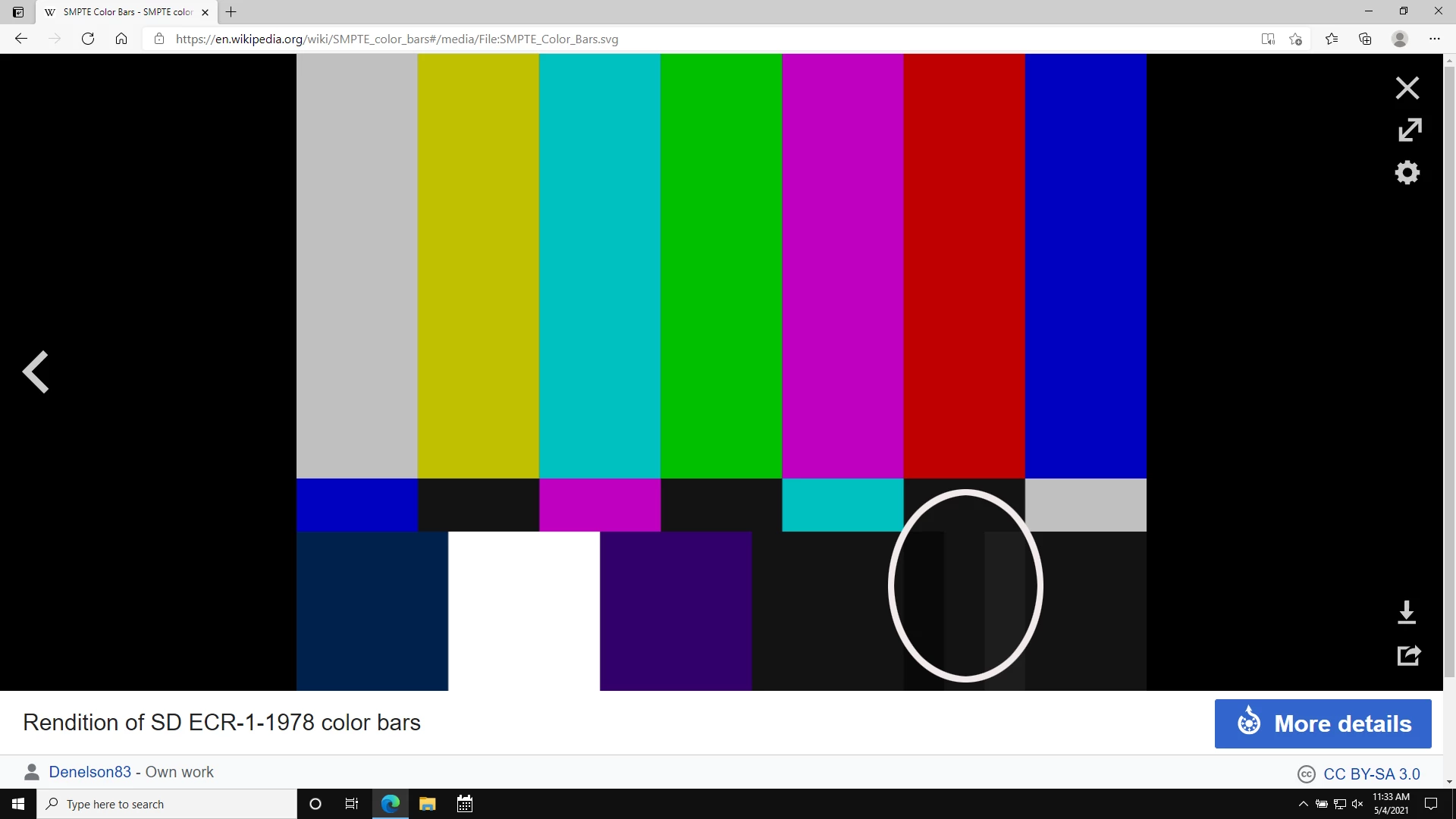Click the yellow color bar

(478, 265)
